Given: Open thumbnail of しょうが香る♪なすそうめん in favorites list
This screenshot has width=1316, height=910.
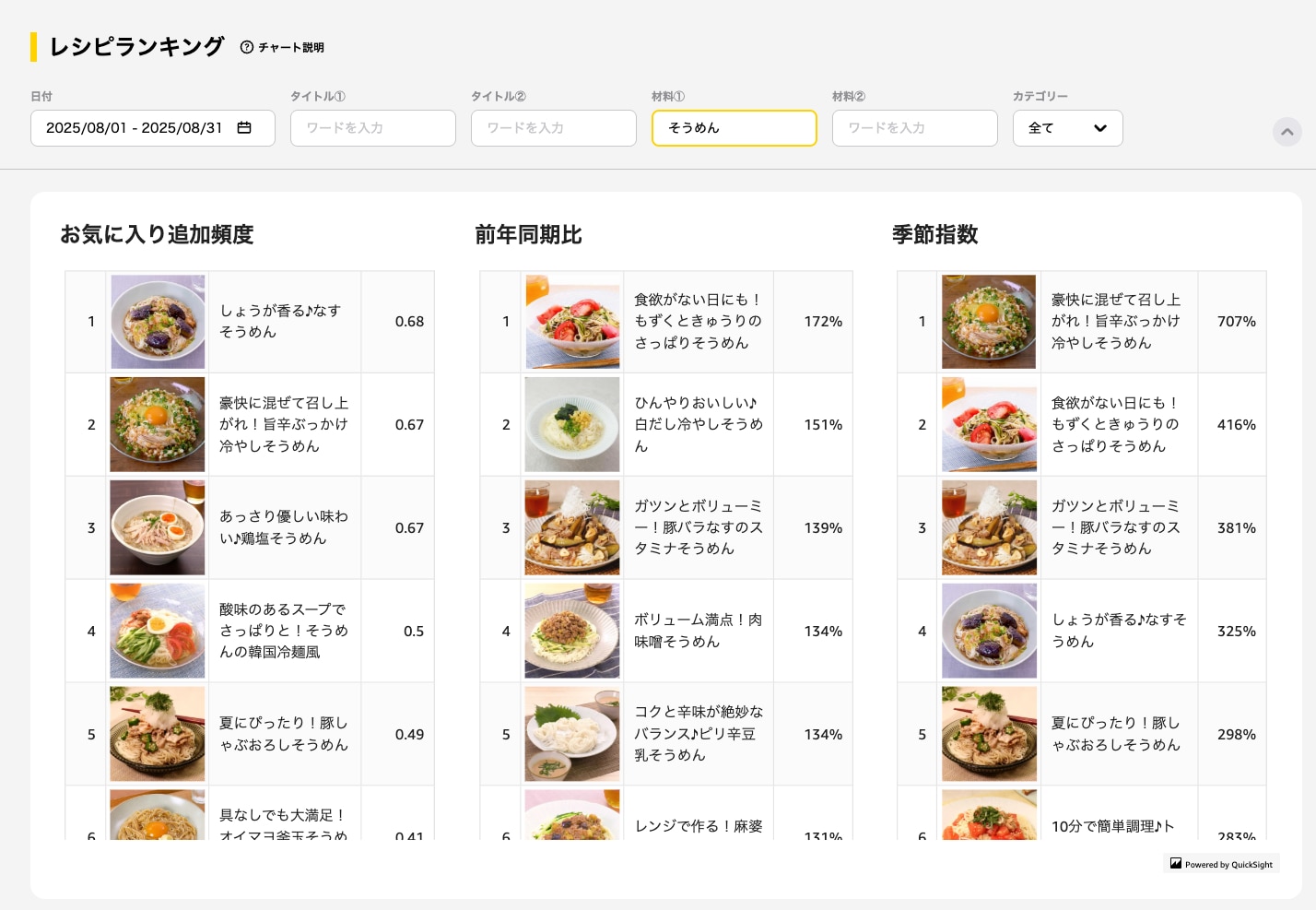Looking at the screenshot, I should pos(158,322).
